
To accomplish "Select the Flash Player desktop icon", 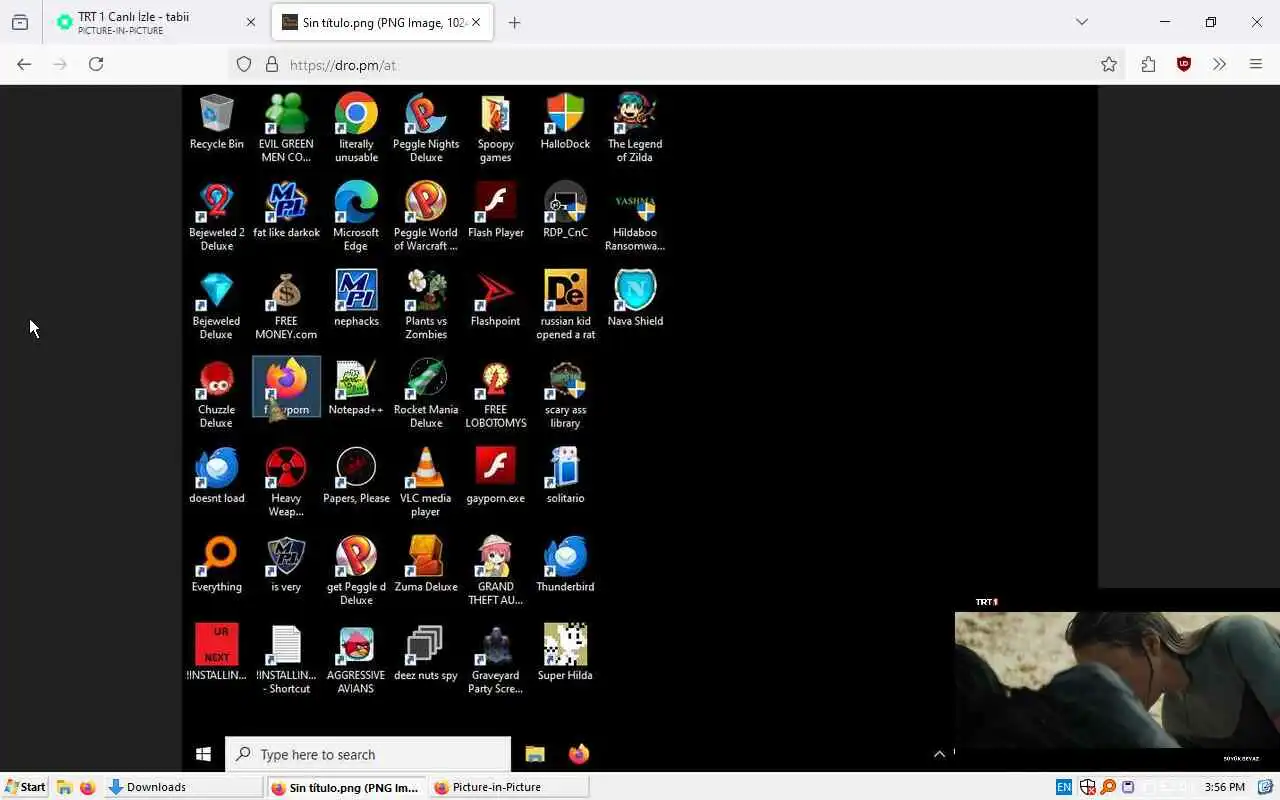I will pos(495,211).
